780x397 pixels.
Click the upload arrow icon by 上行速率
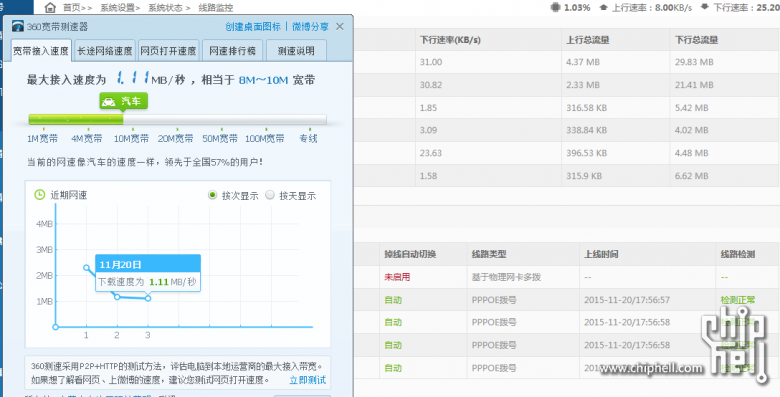coord(604,7)
